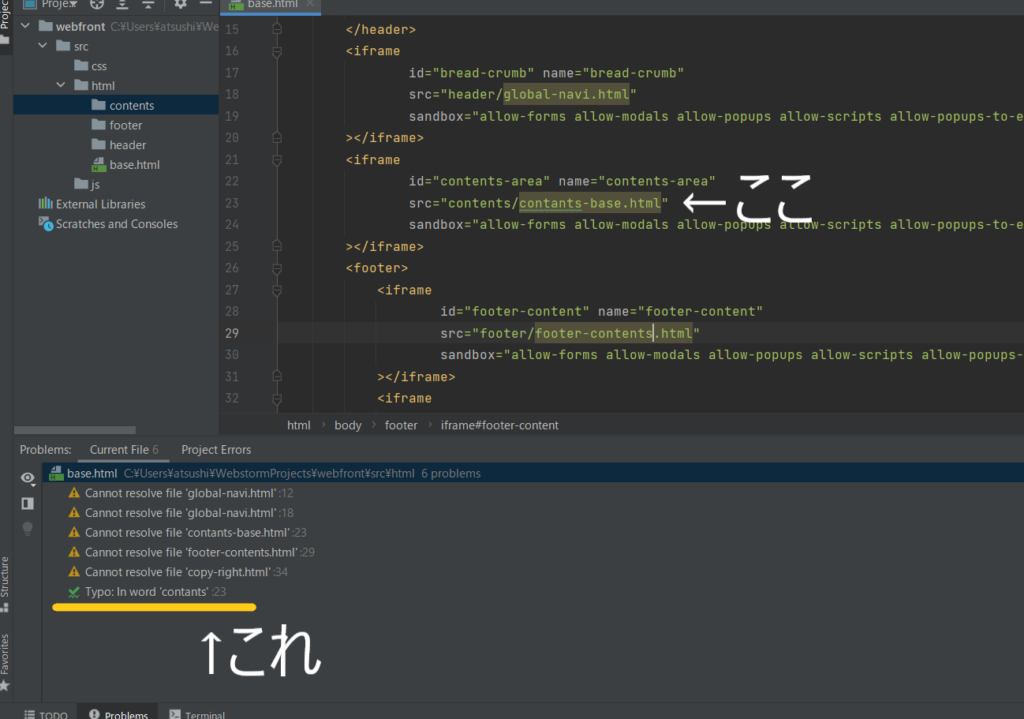This screenshot has height=719, width=1024.
Task: Hide the Project panel with minus icon
Action: click(206, 4)
